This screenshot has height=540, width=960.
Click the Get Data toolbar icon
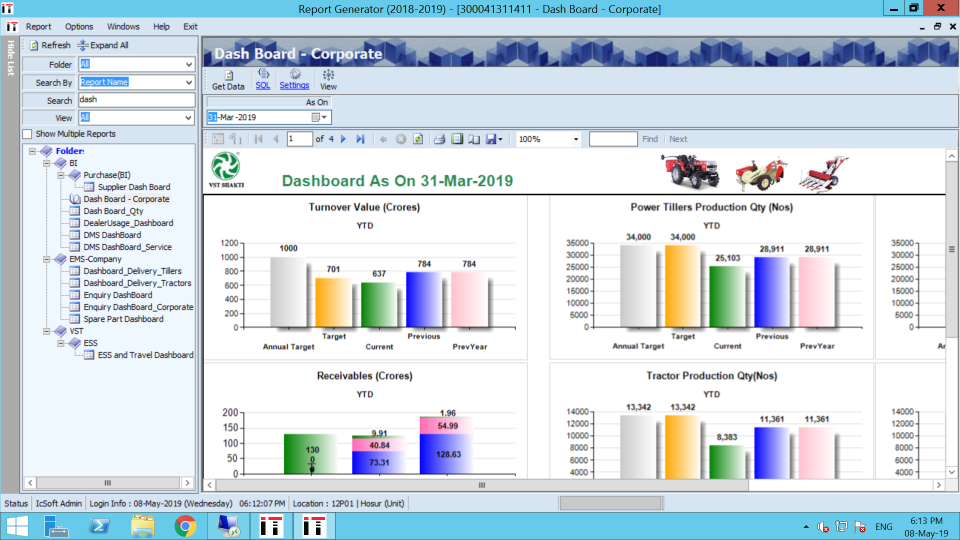pyautogui.click(x=228, y=75)
